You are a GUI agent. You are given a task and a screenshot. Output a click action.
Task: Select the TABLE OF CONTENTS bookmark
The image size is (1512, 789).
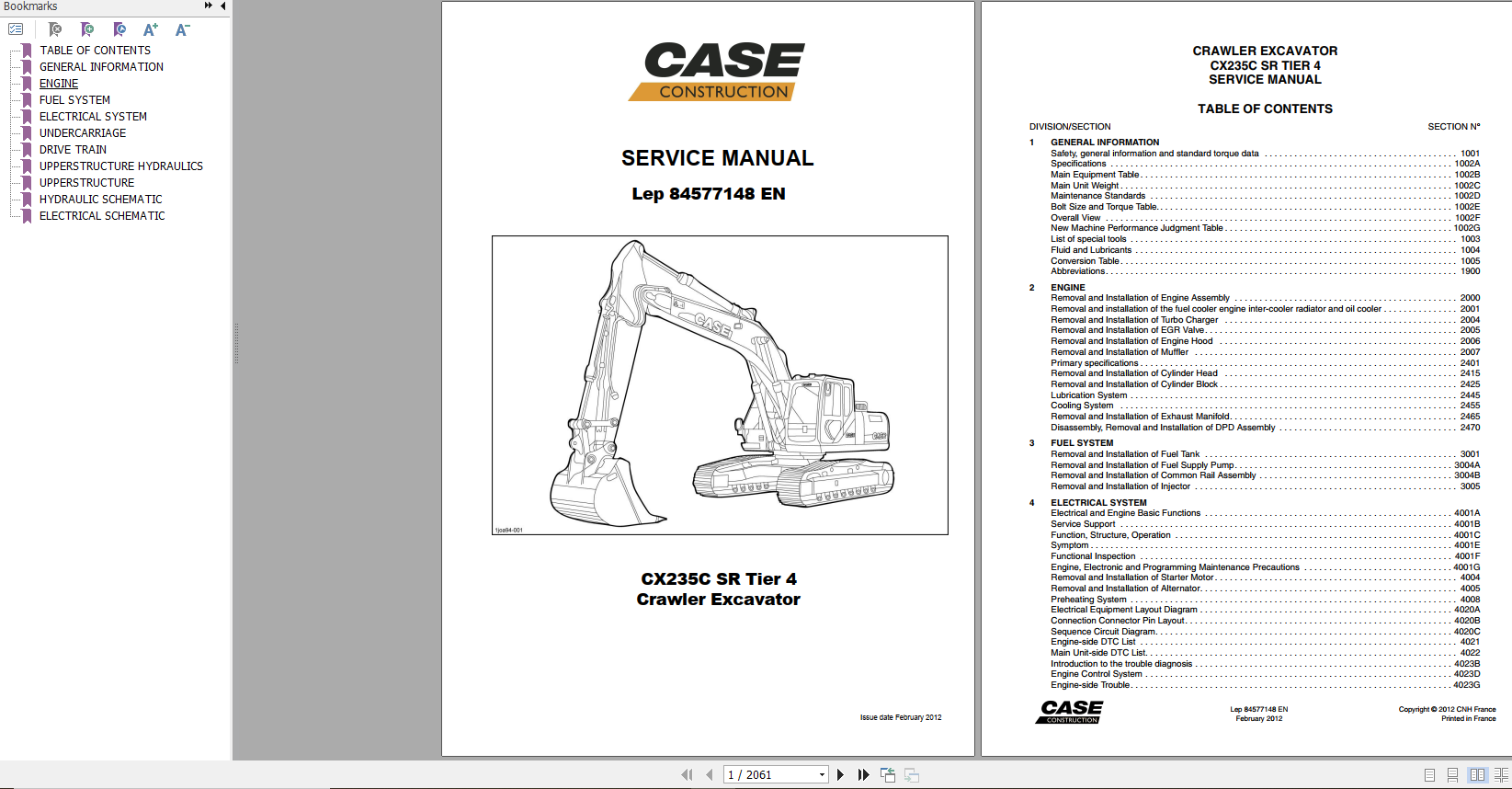pos(95,51)
